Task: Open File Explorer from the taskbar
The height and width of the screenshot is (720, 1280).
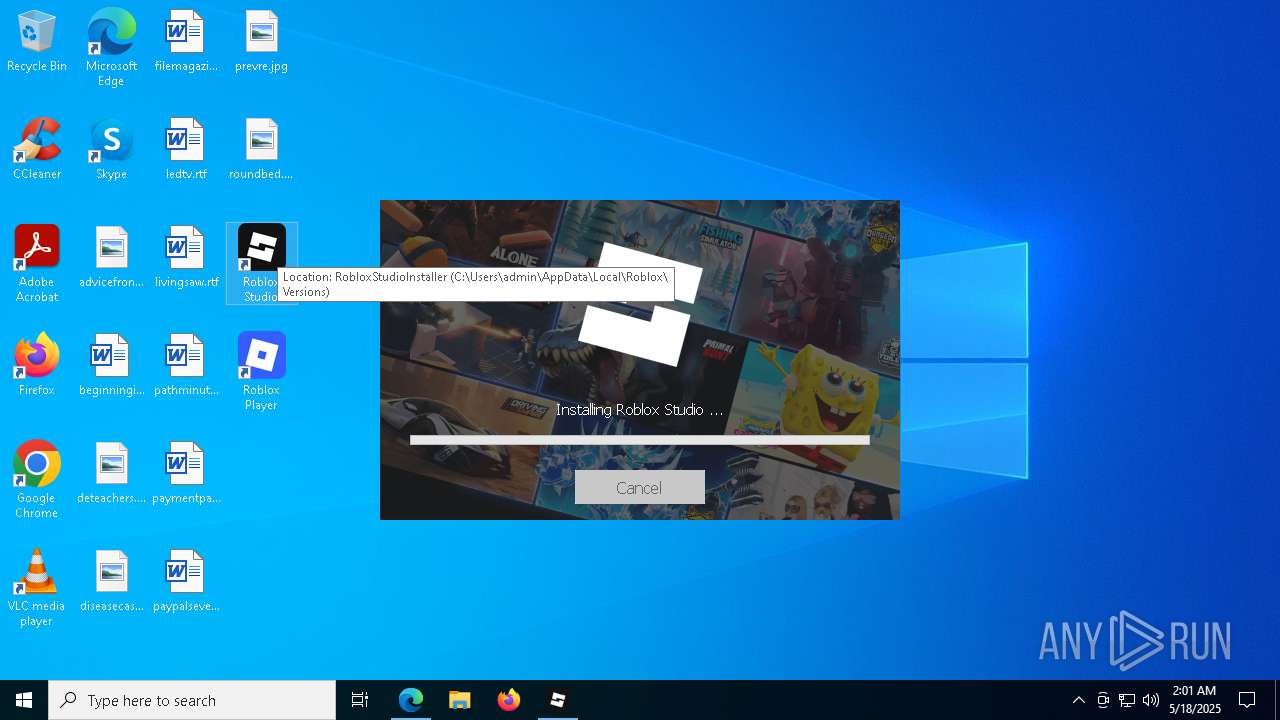Action: 460,700
